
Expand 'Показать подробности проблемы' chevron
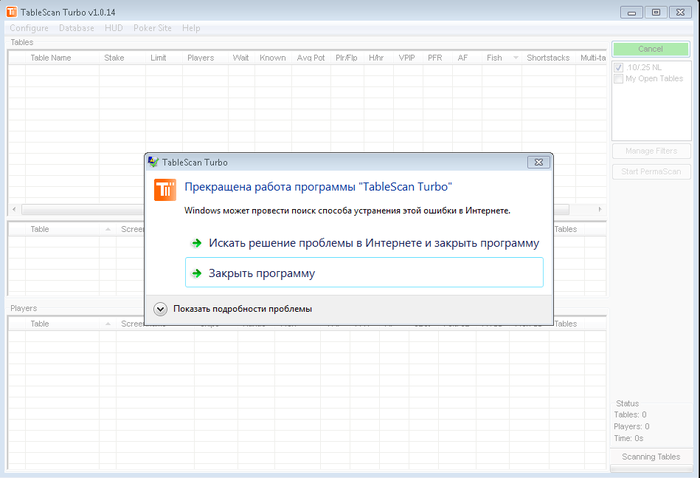(160, 309)
